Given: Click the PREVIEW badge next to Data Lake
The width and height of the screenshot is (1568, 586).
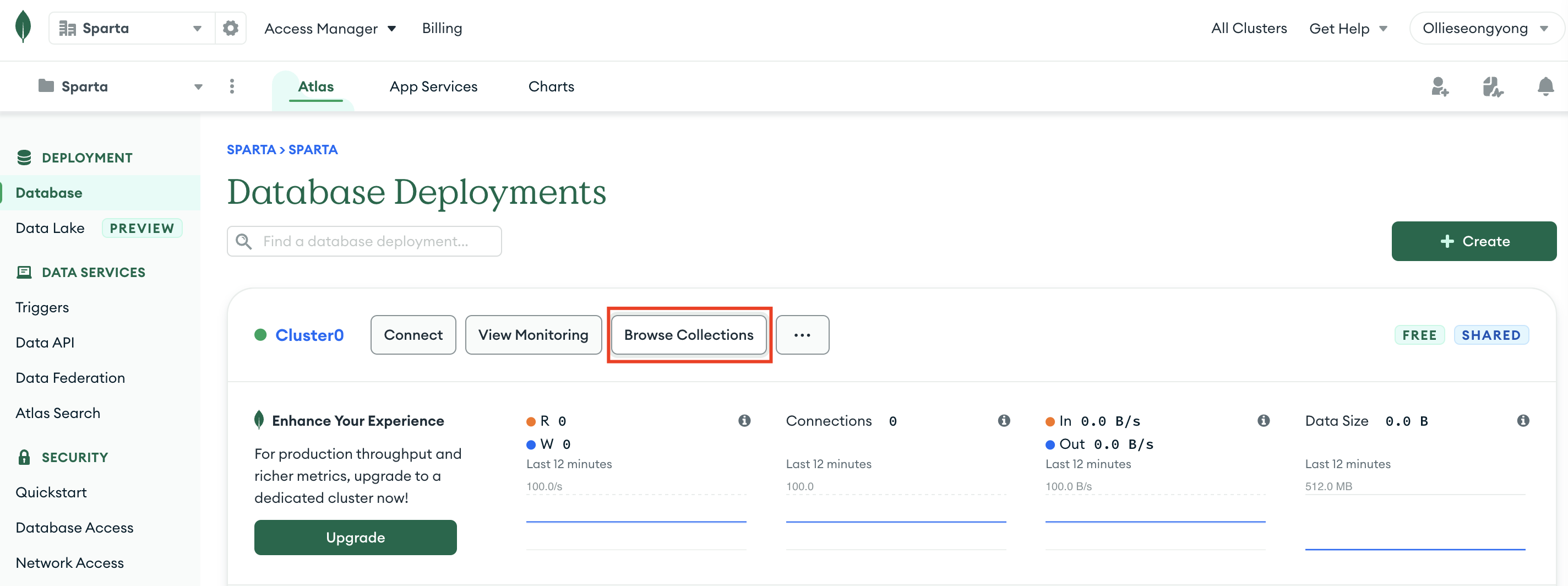Looking at the screenshot, I should point(142,228).
